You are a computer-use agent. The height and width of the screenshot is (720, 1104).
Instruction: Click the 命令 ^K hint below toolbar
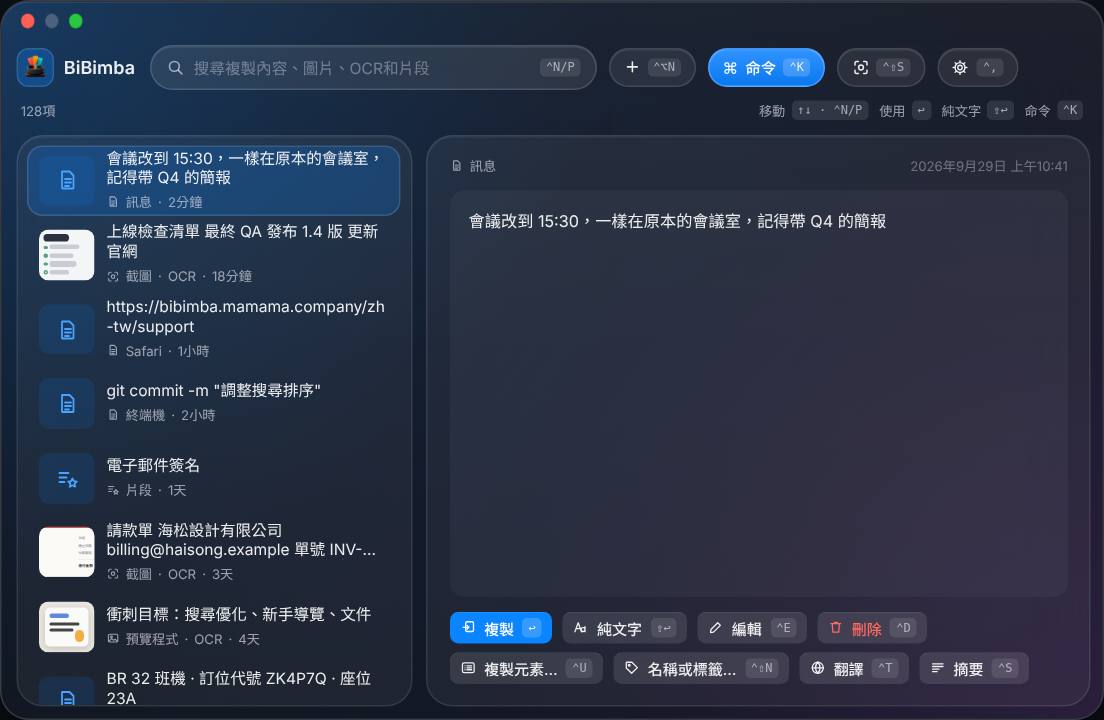pyautogui.click(x=1053, y=110)
